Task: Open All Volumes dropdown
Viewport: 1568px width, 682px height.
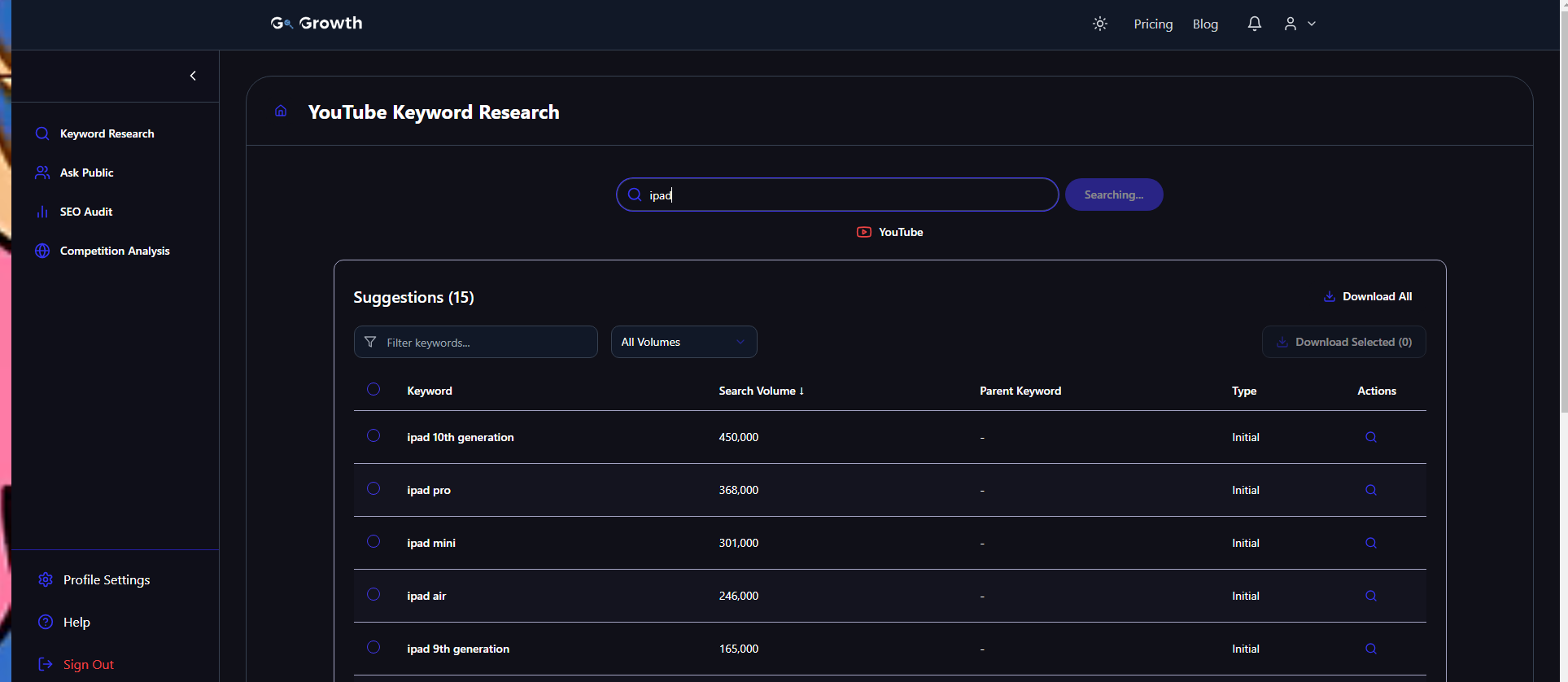Action: pos(684,342)
